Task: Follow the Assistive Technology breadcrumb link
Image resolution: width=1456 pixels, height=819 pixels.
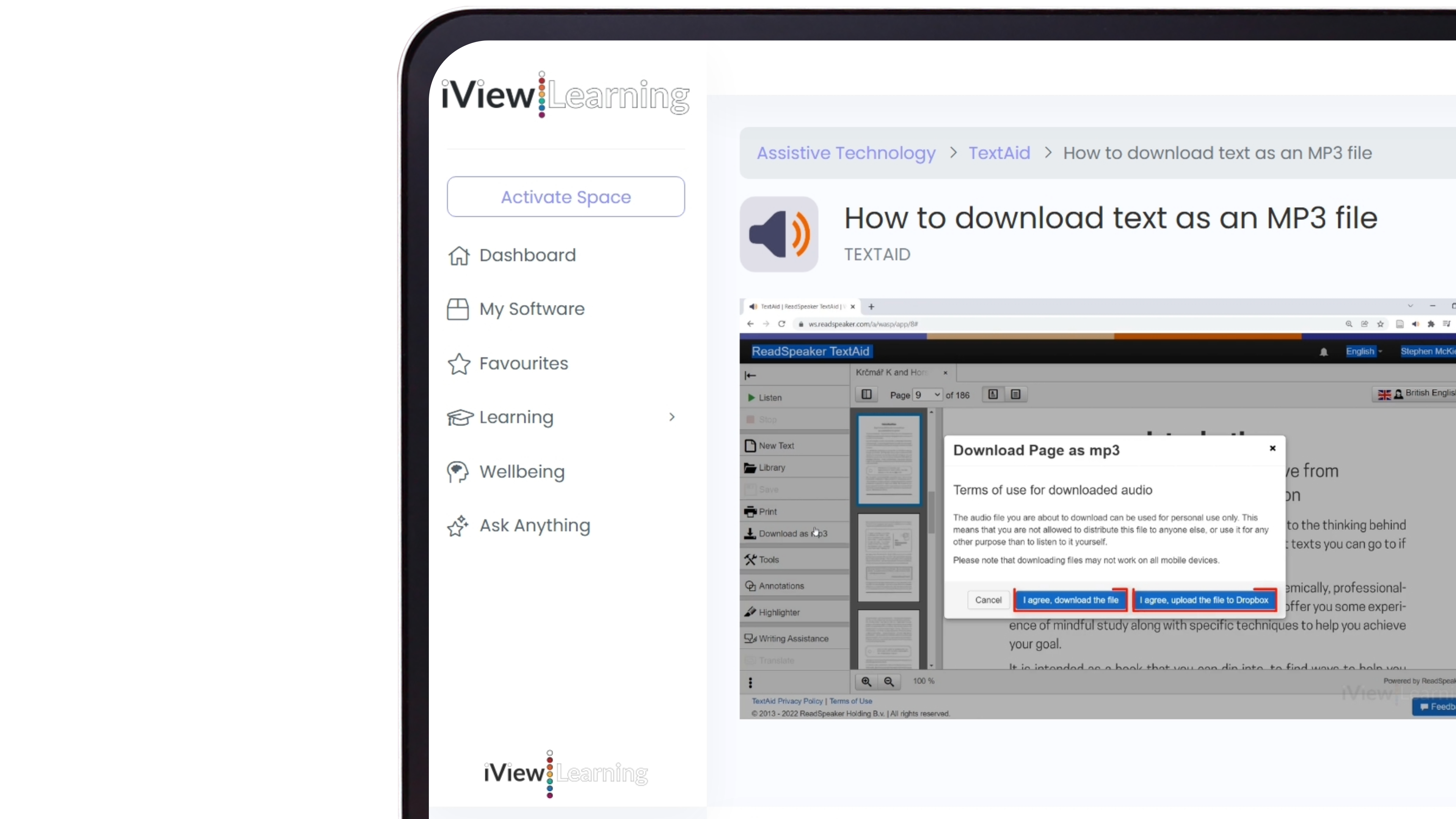Action: 846,153
